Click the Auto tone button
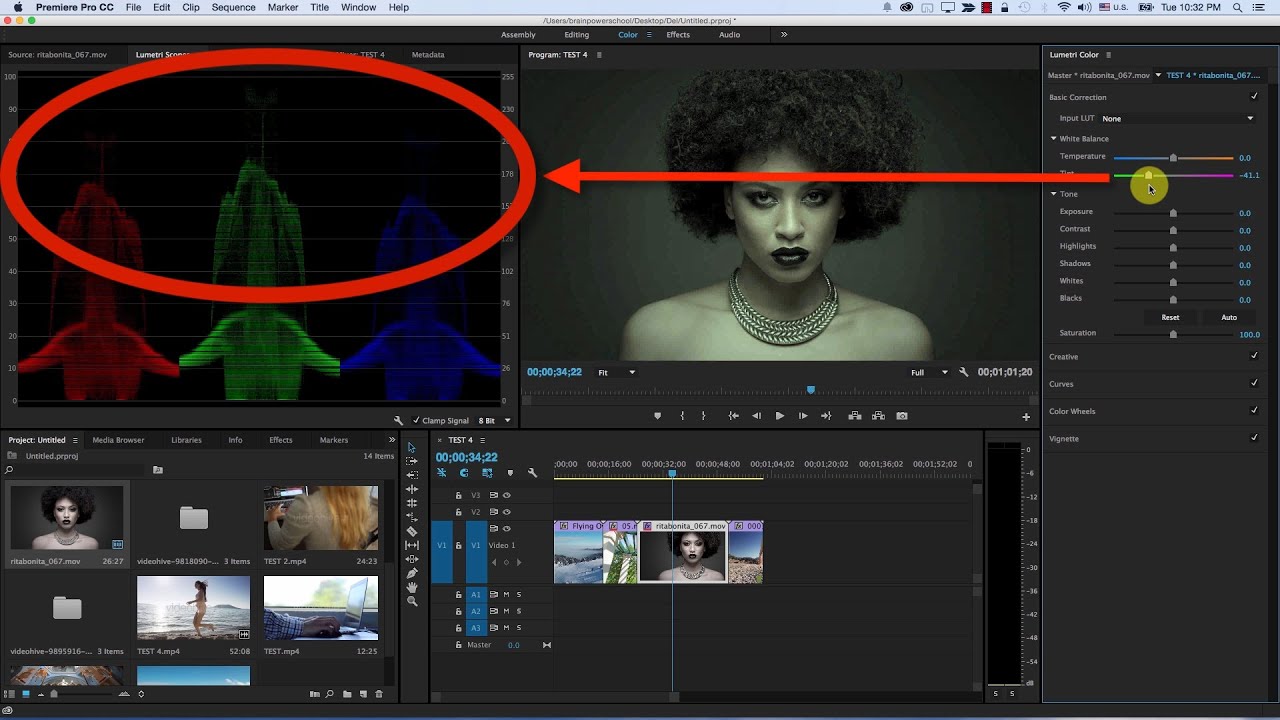 pos(1229,317)
